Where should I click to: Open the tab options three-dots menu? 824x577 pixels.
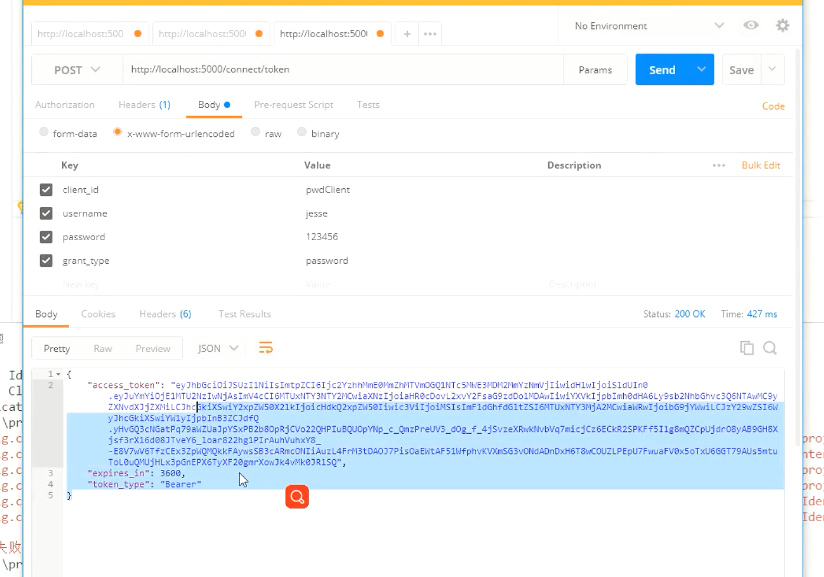click(x=430, y=34)
